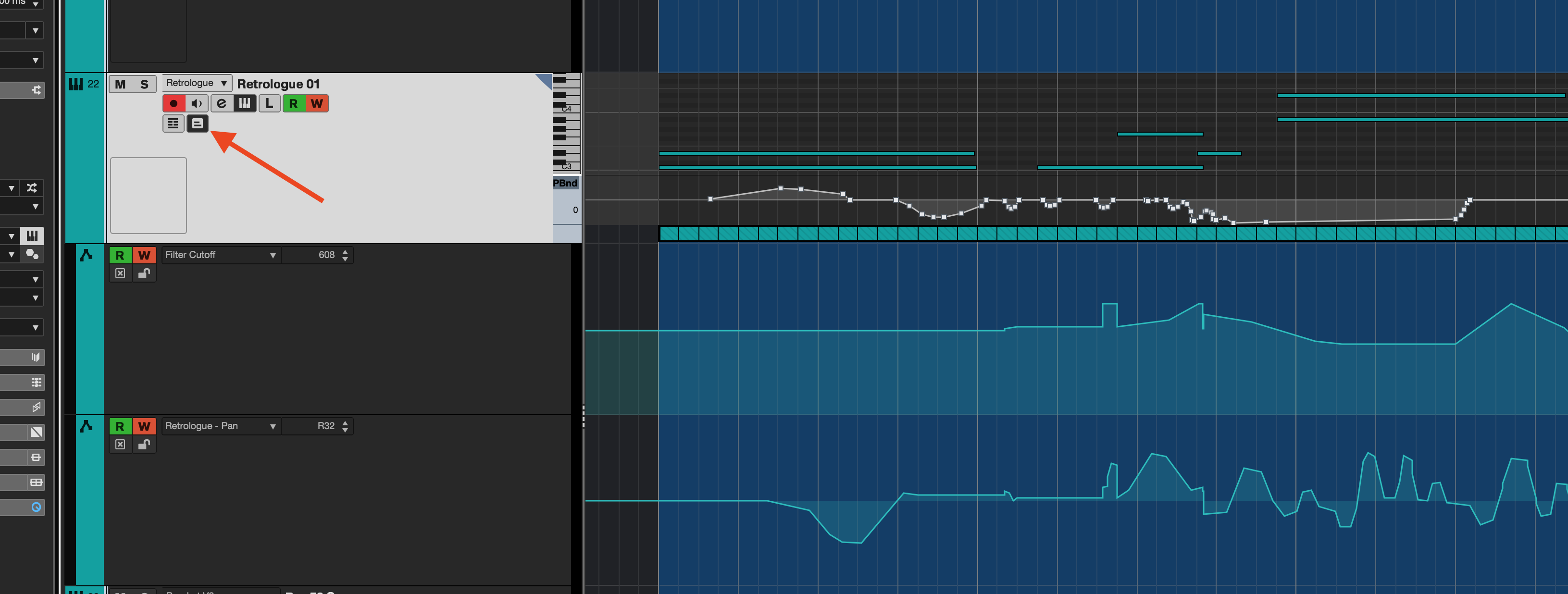Screen dimensions: 1568x594
Task: Open the Retrologue - Pan parameter dropdown
Action: click(220, 426)
